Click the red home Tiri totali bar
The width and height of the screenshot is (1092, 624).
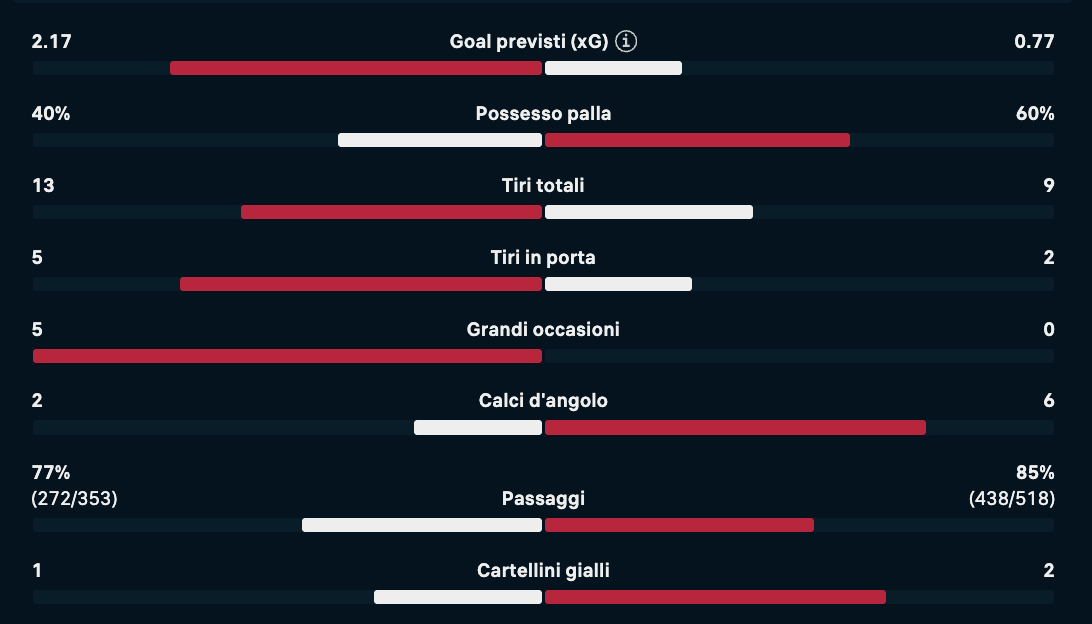tap(391, 212)
